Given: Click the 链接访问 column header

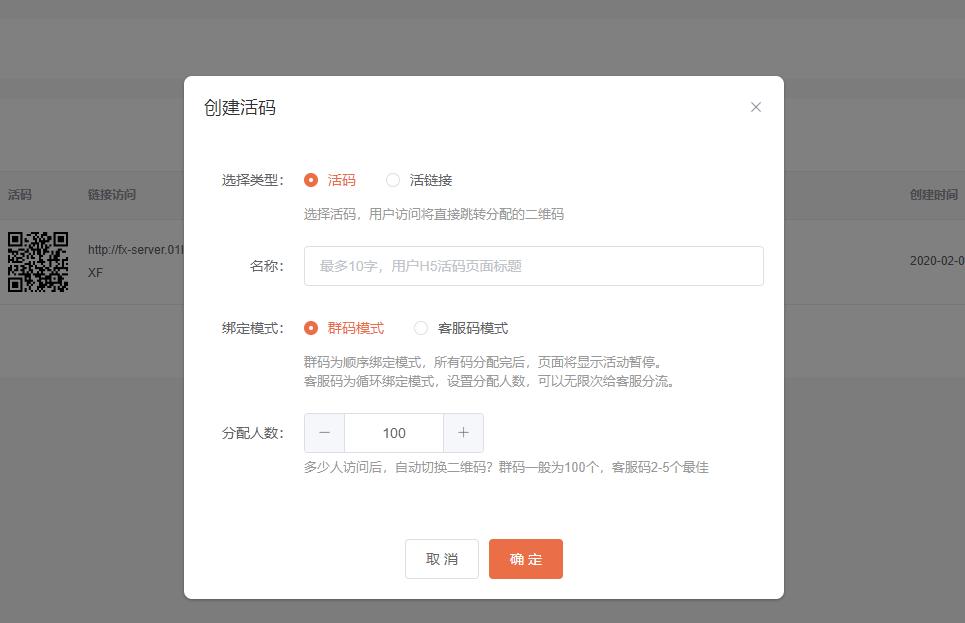Looking at the screenshot, I should tap(112, 195).
